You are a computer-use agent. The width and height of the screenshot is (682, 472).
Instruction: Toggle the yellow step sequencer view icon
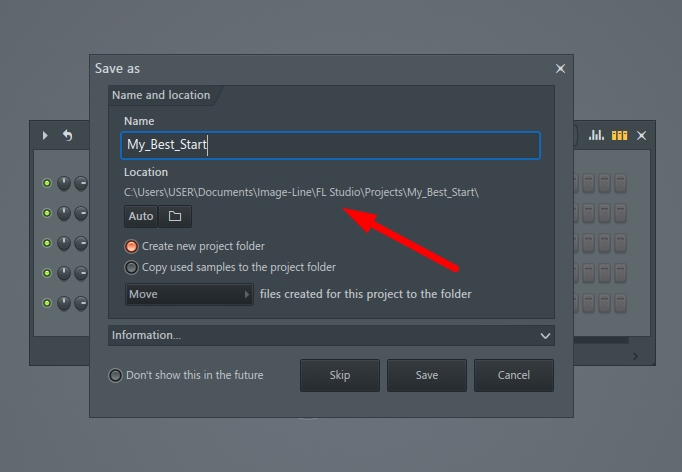click(619, 136)
